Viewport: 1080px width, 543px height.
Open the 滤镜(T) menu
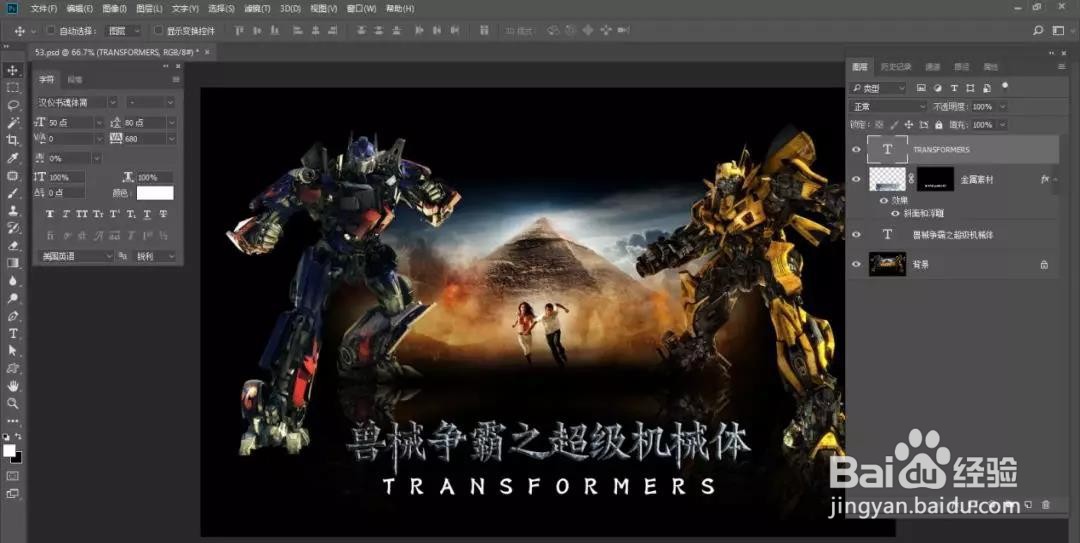pos(257,9)
